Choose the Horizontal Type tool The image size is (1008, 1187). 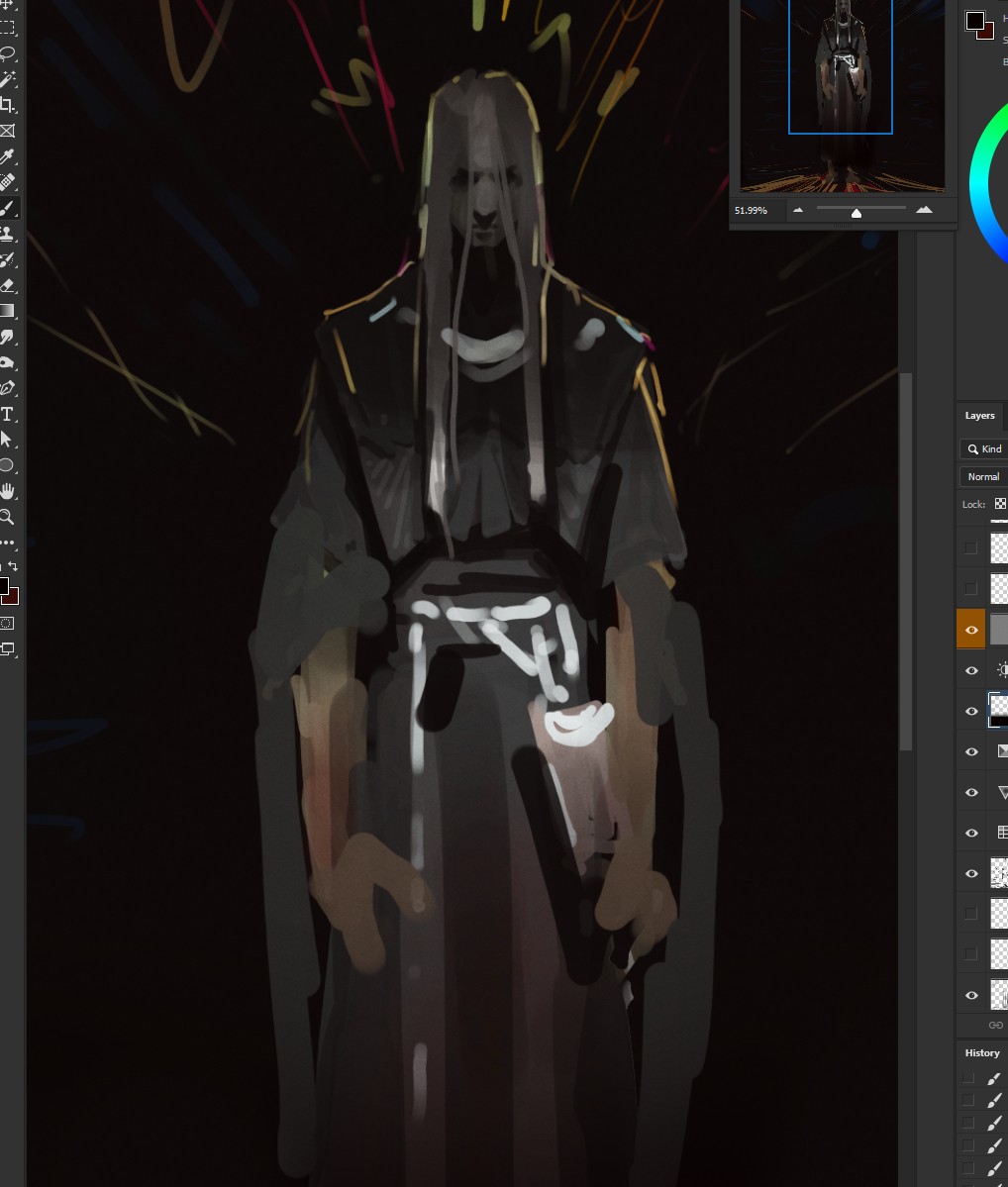(8, 414)
